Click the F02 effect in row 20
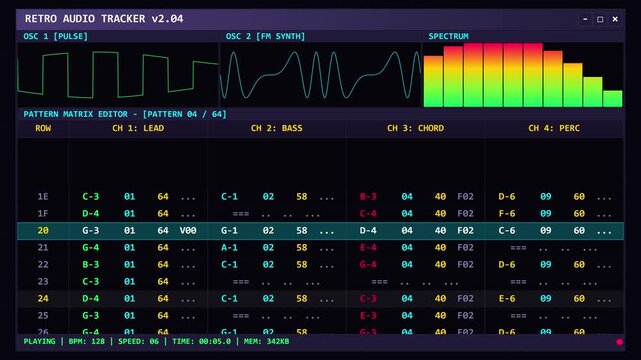Viewport: 641px width, 360px height. 465,230
